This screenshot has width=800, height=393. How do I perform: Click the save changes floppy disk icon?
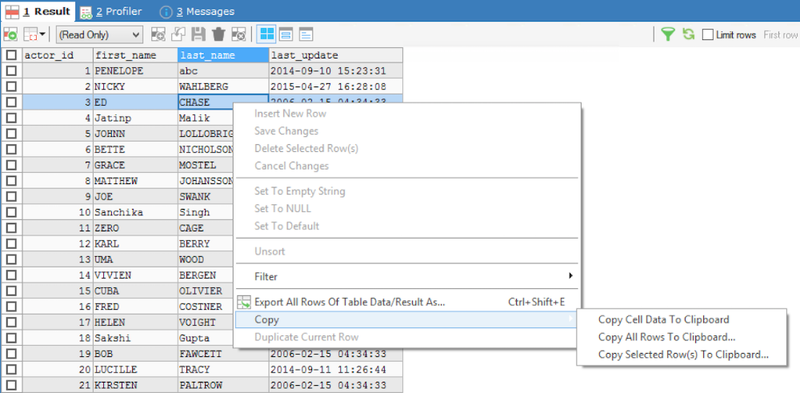point(198,35)
